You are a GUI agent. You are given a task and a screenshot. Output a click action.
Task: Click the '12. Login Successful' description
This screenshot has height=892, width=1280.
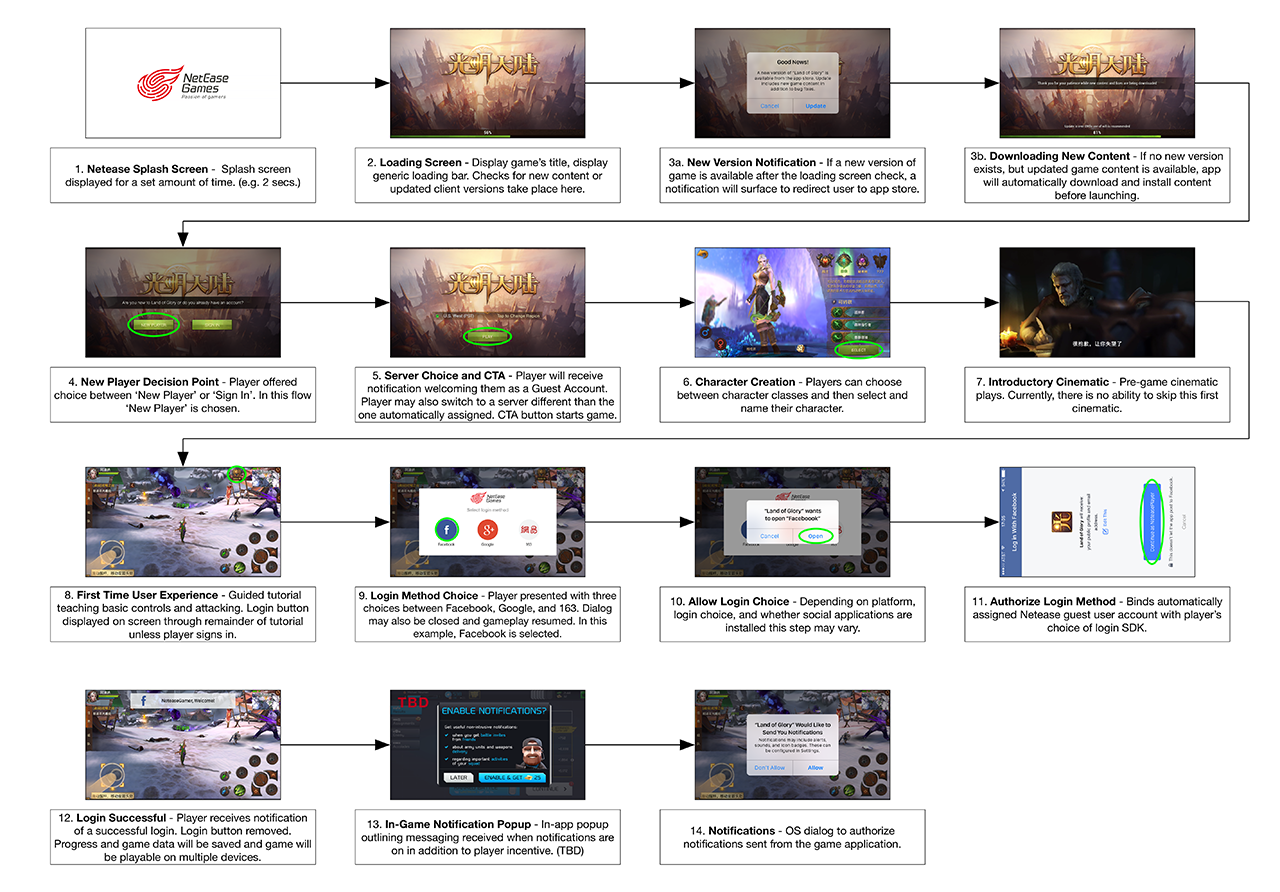point(183,837)
